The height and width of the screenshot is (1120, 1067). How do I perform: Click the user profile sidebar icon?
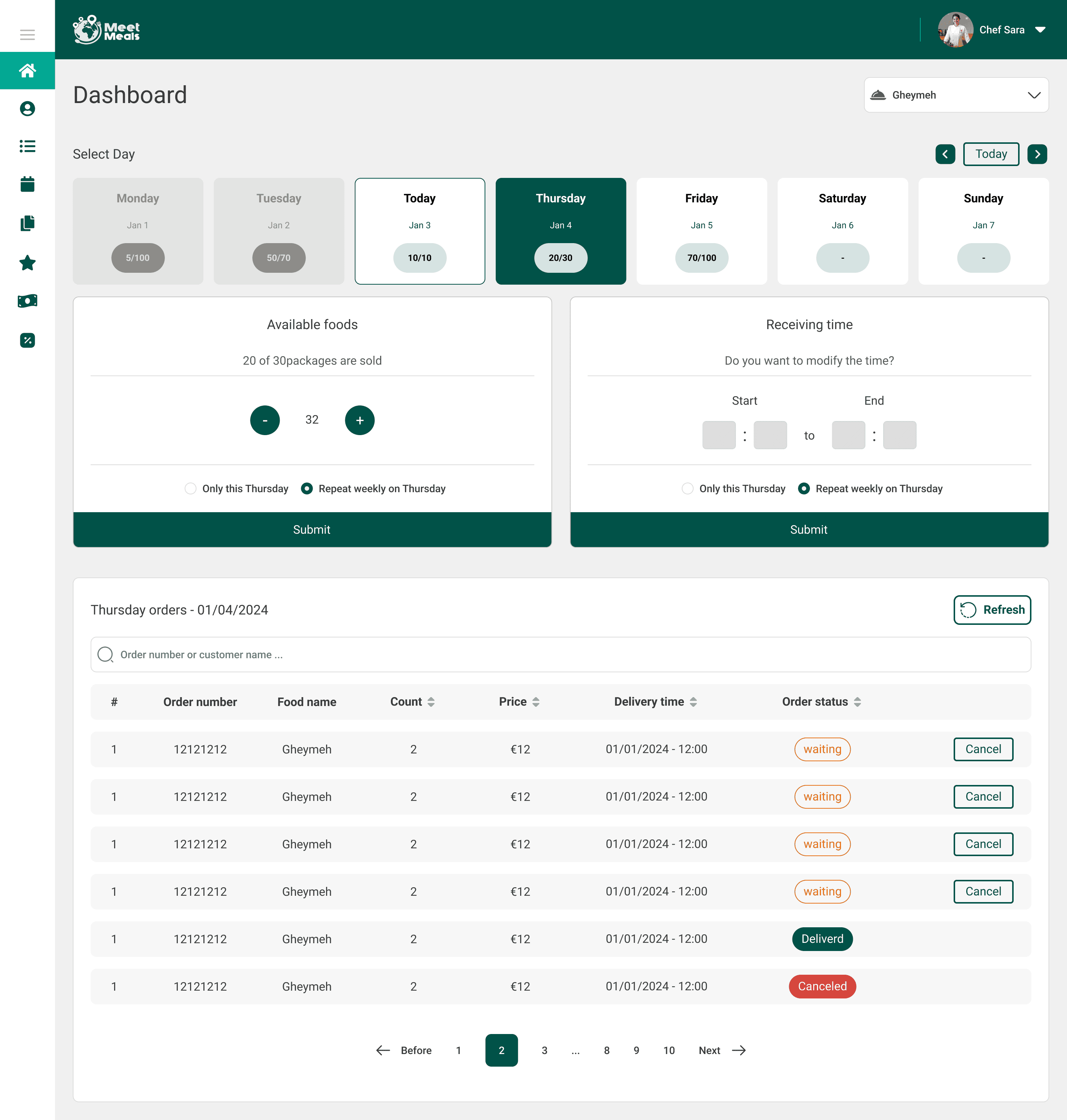pyautogui.click(x=27, y=109)
